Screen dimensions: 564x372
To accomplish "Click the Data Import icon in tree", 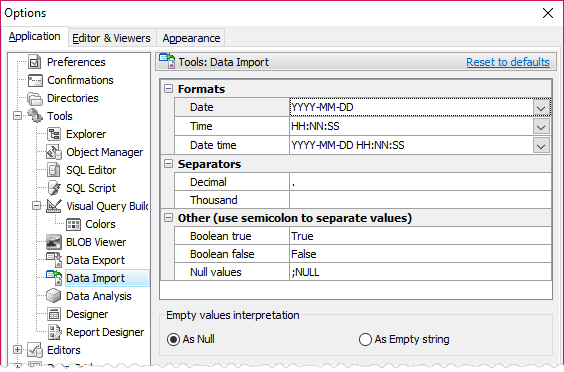I will [x=54, y=278].
